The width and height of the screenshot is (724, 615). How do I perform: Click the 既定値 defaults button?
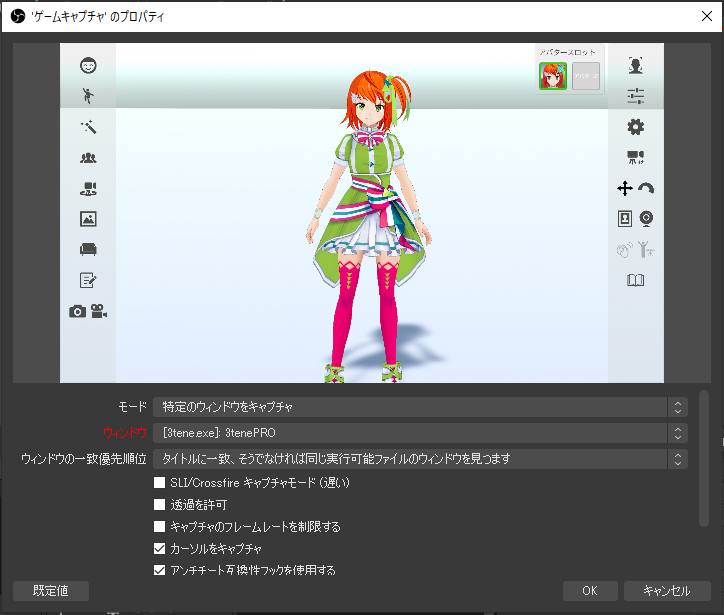point(51,591)
